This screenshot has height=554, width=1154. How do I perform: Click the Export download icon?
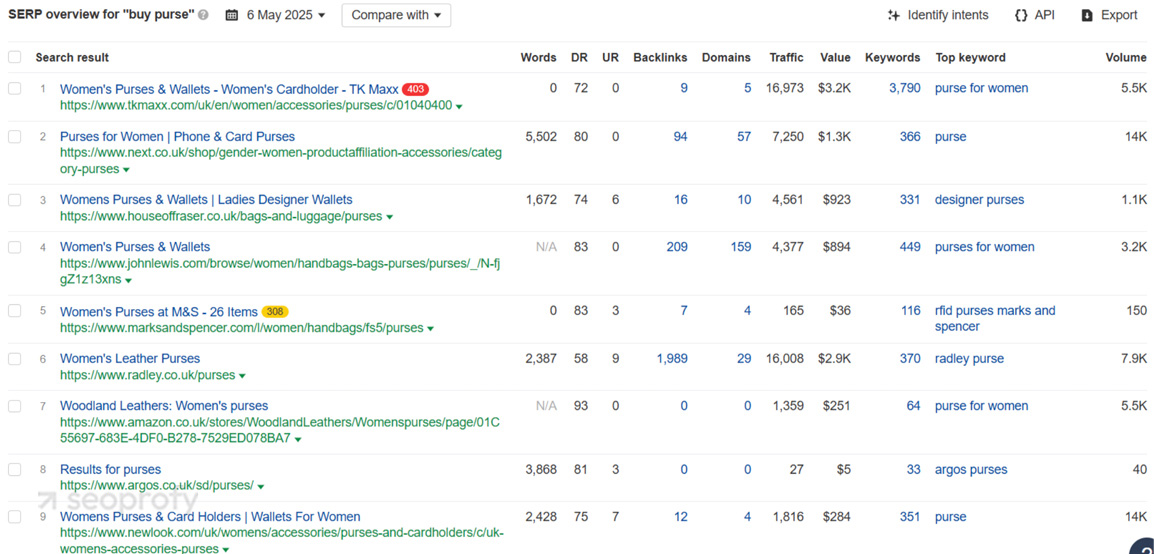(1087, 15)
